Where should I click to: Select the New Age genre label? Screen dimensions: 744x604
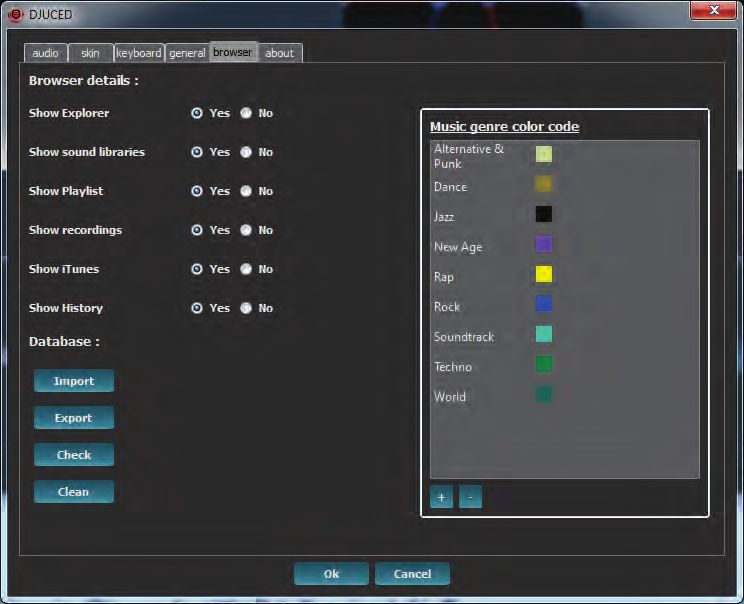458,247
